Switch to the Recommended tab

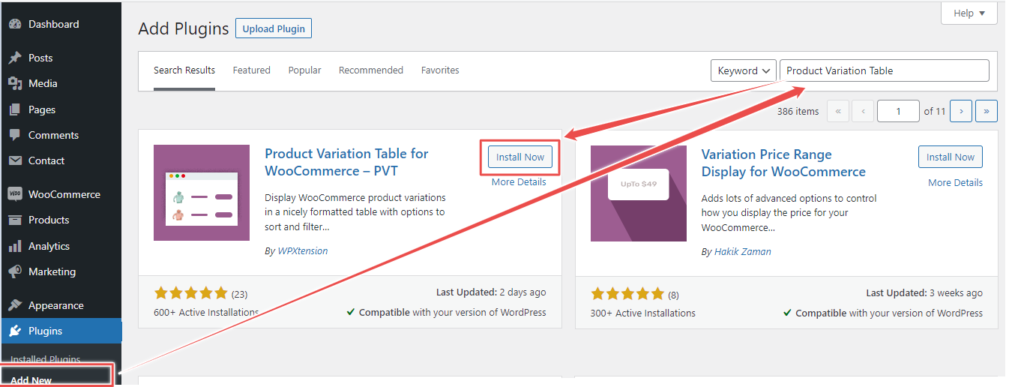371,70
